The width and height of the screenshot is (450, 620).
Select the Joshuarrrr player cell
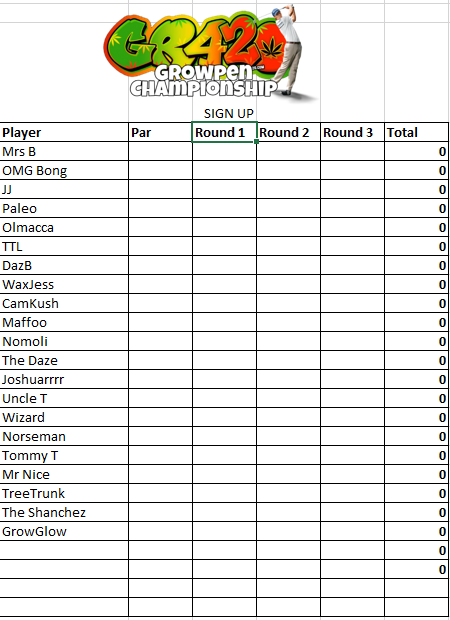pyautogui.click(x=64, y=379)
